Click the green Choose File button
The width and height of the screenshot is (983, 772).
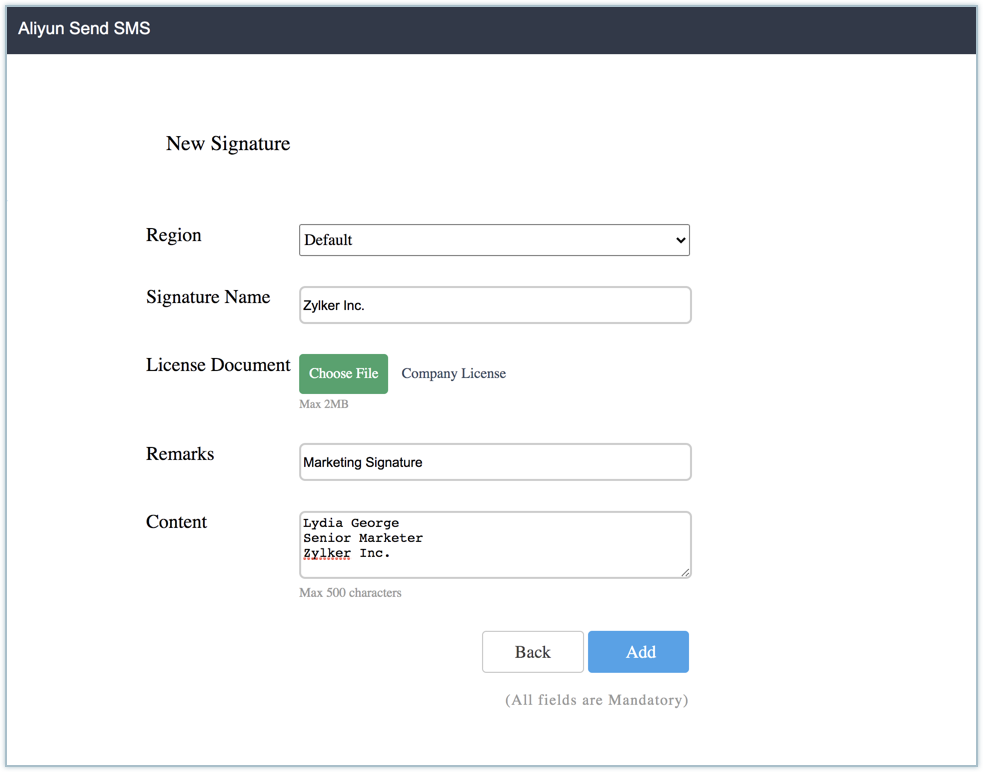click(344, 374)
